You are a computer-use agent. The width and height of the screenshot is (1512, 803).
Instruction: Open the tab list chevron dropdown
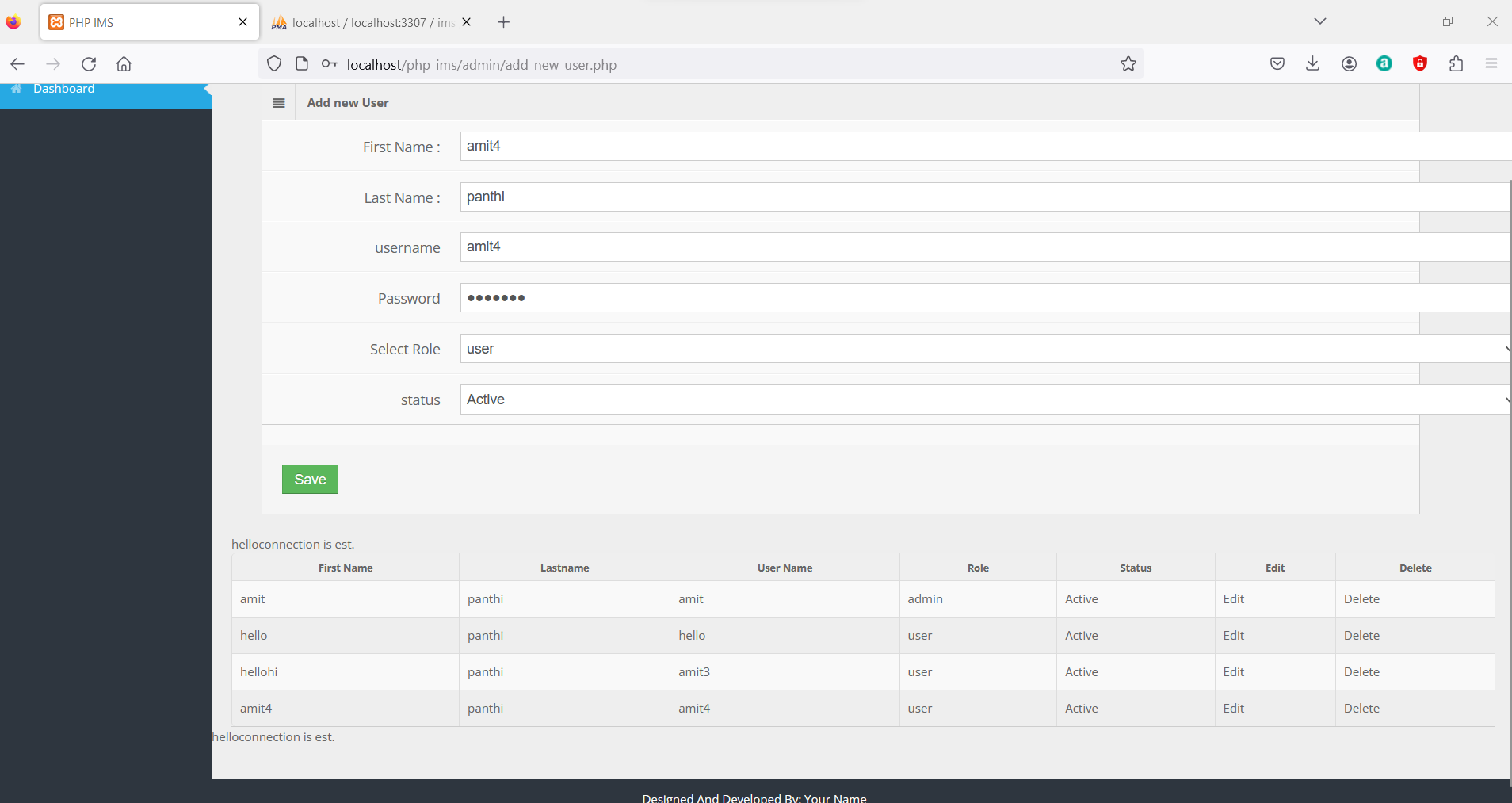click(x=1319, y=21)
